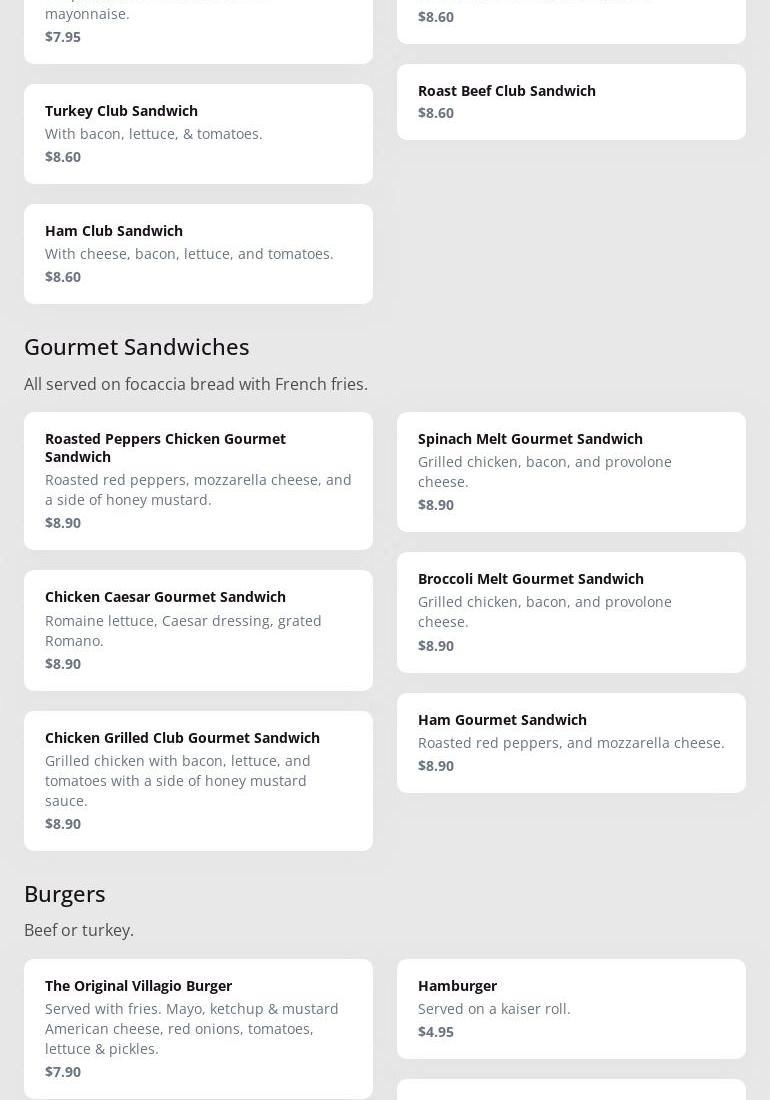
Task: Click the Chicken Caesar description text
Action: [183, 630]
